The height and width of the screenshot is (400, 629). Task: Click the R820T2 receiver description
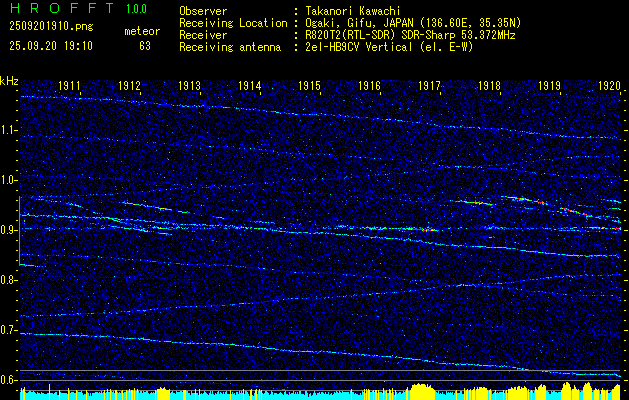tap(407, 34)
